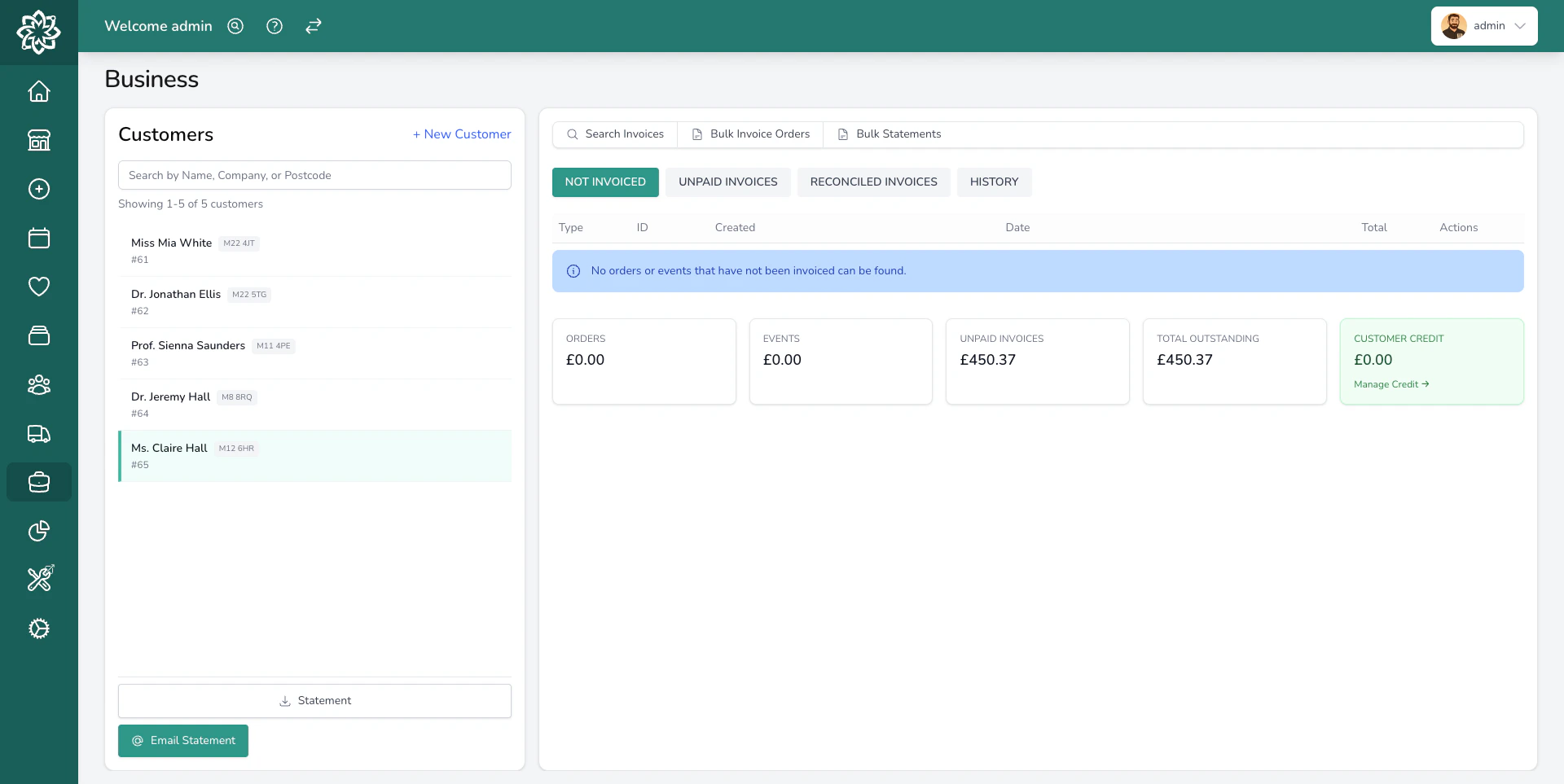Switch to the HISTORY tab
1564x784 pixels.
click(995, 182)
